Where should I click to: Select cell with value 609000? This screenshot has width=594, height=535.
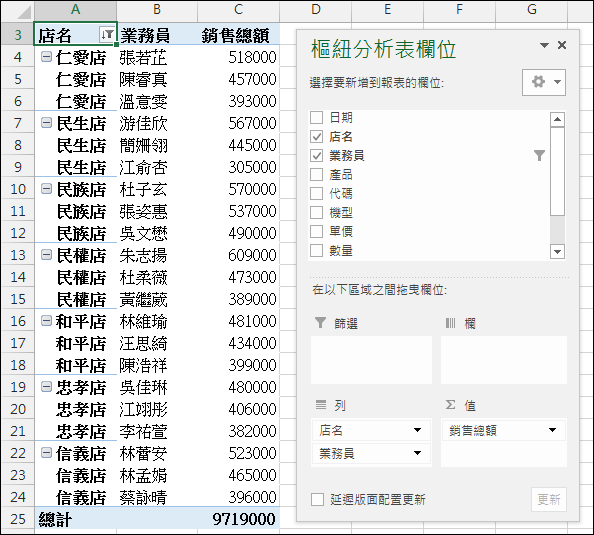click(x=238, y=255)
